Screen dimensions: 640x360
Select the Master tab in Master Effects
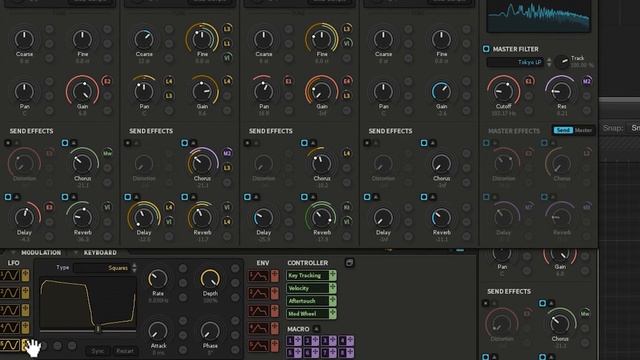(583, 130)
